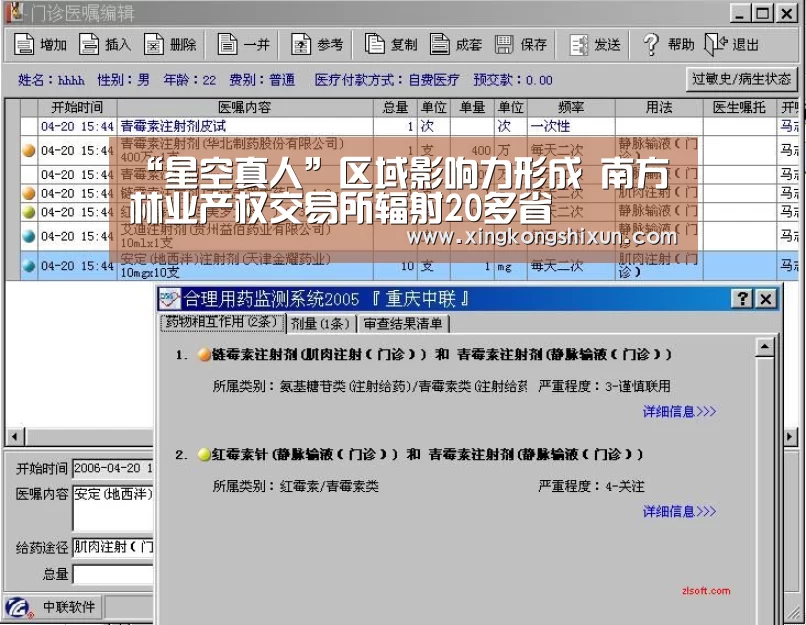This screenshot has width=806, height=625.
Task: Click the 总量 column header
Action: point(395,107)
